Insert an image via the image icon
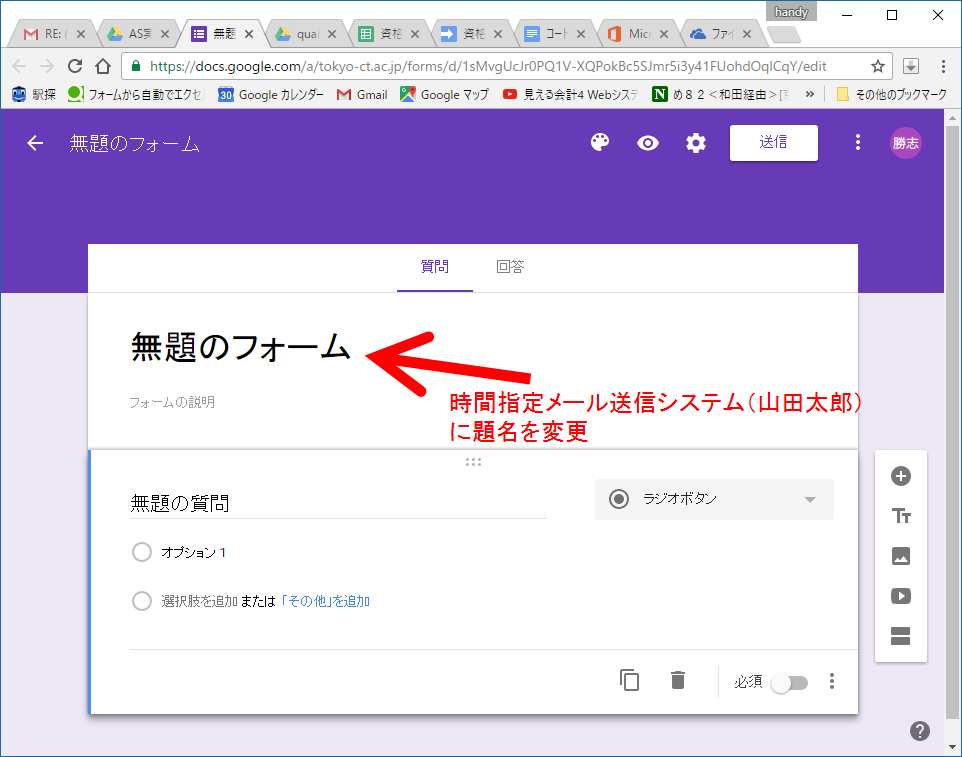Screen dimensions: 962x757 click(900, 556)
